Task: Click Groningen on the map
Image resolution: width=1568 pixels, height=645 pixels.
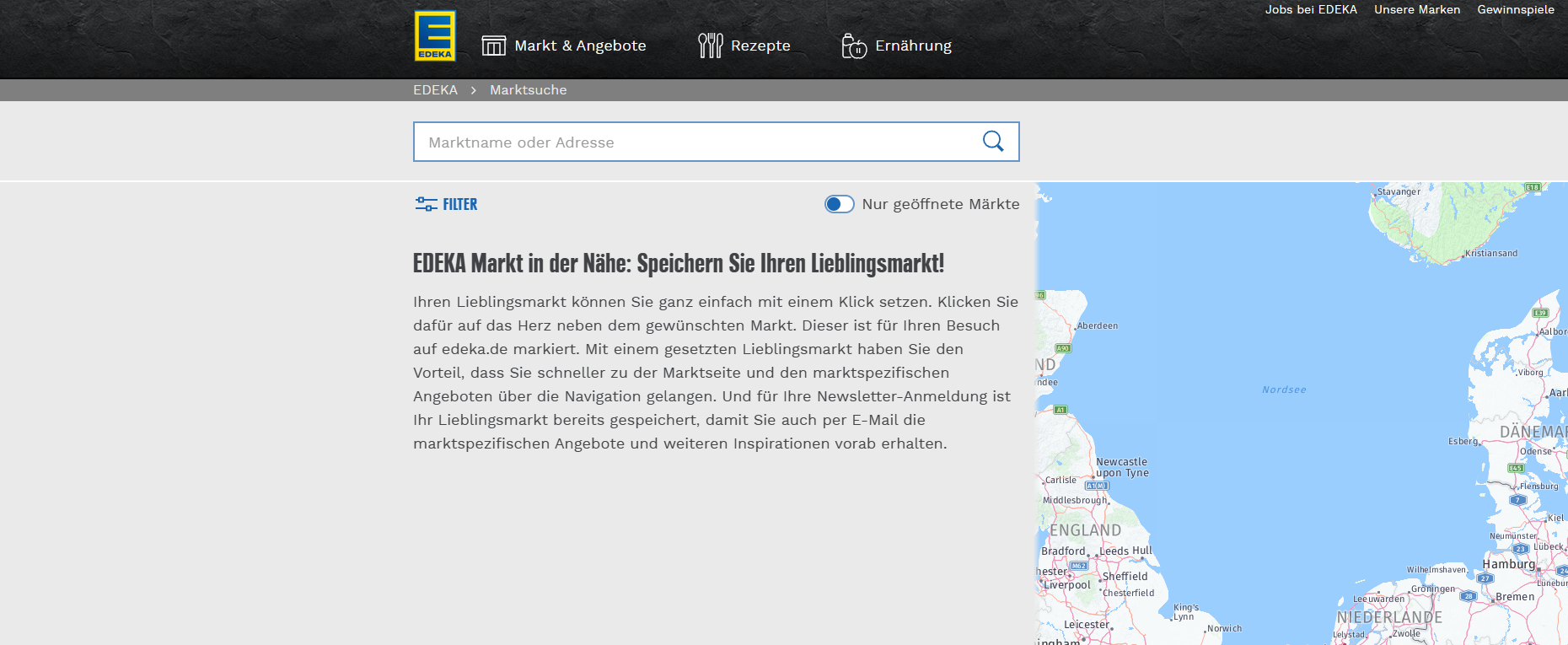Action: click(1433, 589)
